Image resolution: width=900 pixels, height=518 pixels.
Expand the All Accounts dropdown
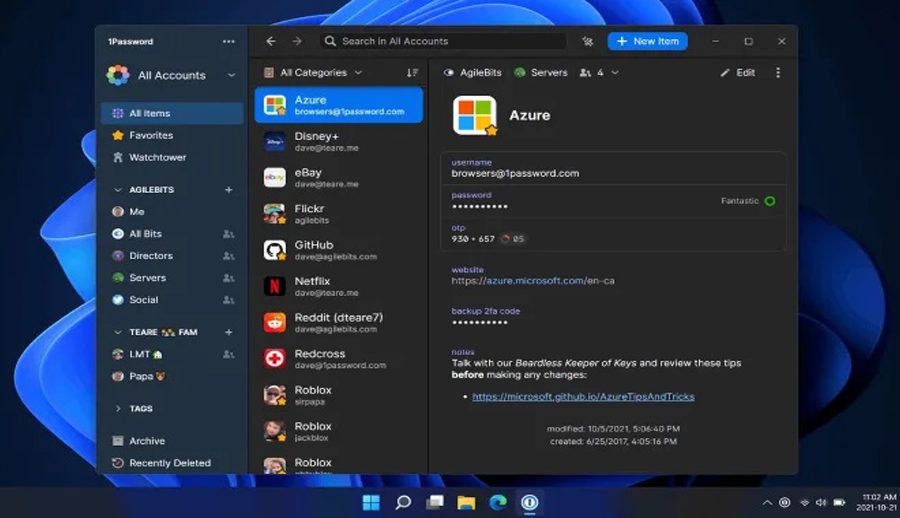pos(231,75)
